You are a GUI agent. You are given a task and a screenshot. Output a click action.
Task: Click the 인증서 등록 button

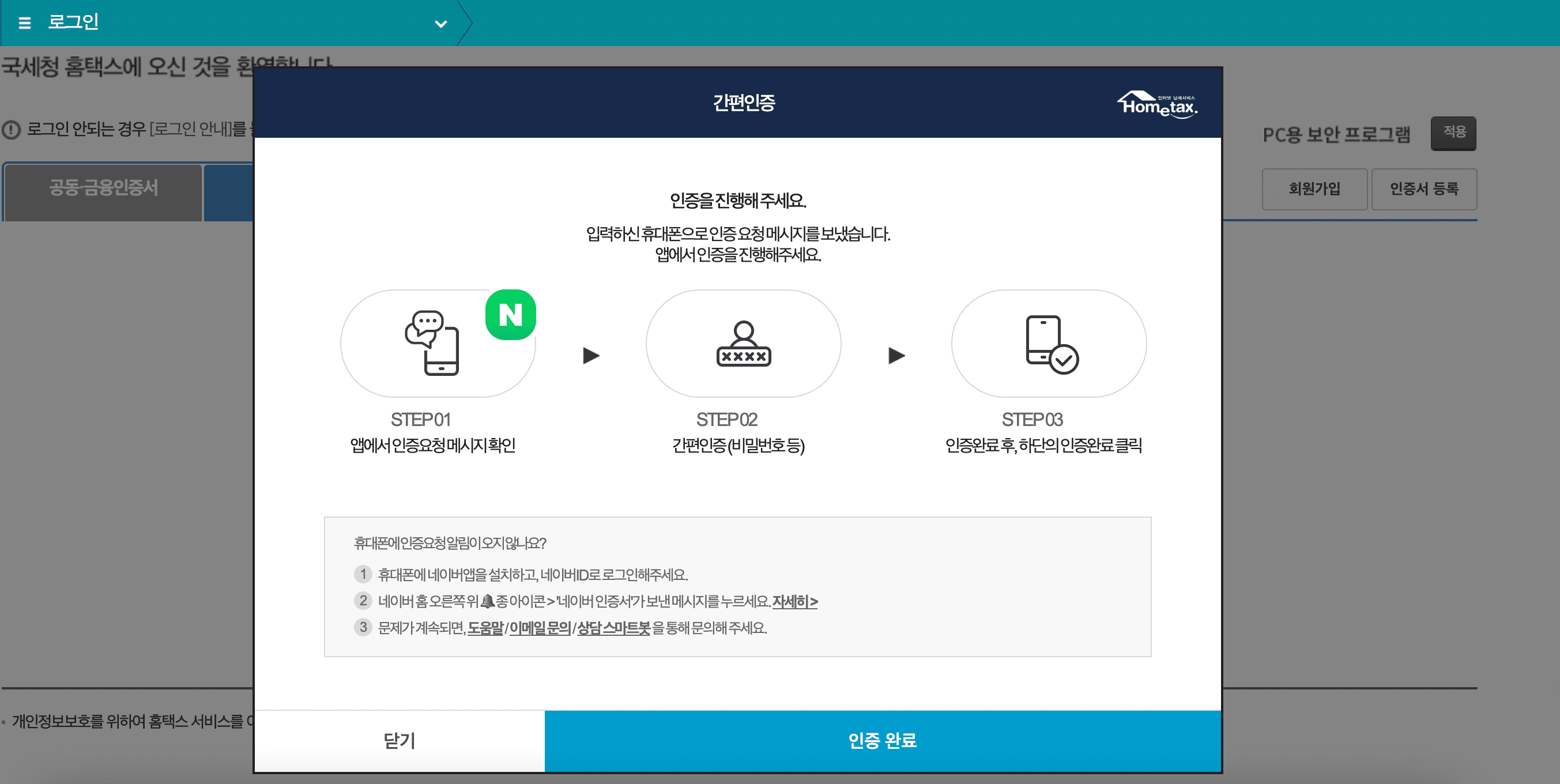(1423, 189)
